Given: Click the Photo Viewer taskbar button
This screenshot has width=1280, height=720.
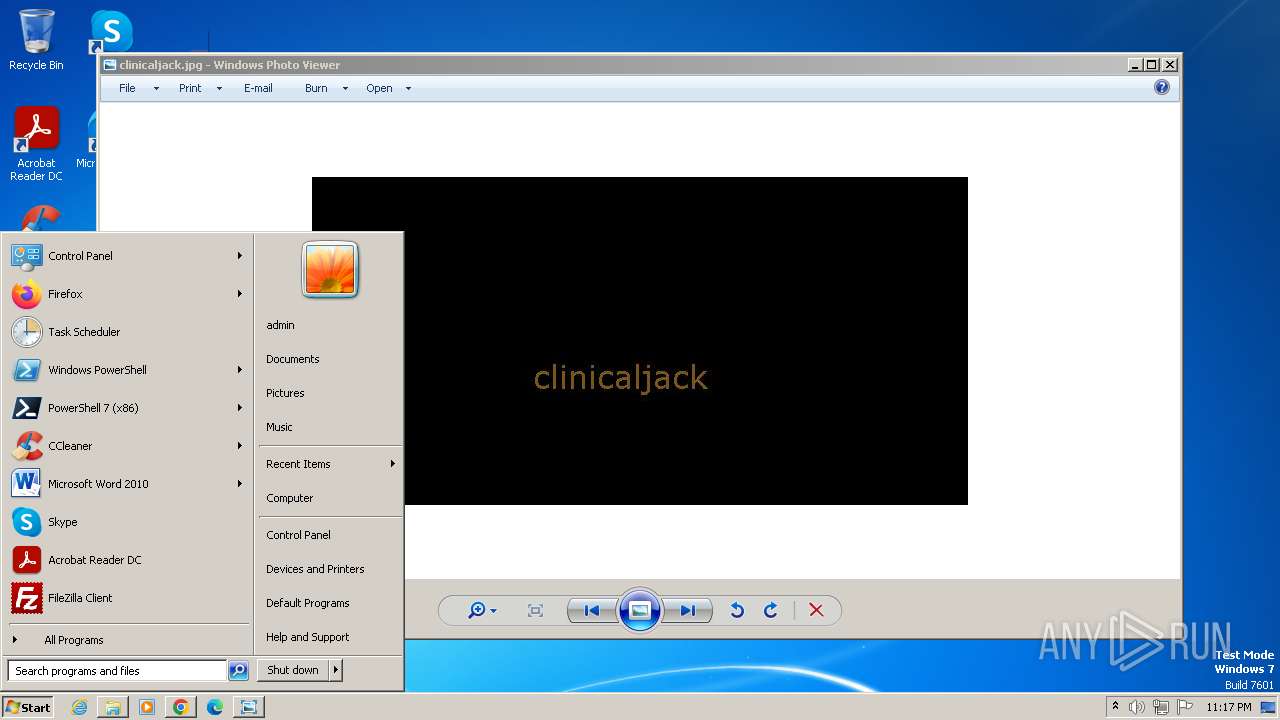Looking at the screenshot, I should point(248,707).
